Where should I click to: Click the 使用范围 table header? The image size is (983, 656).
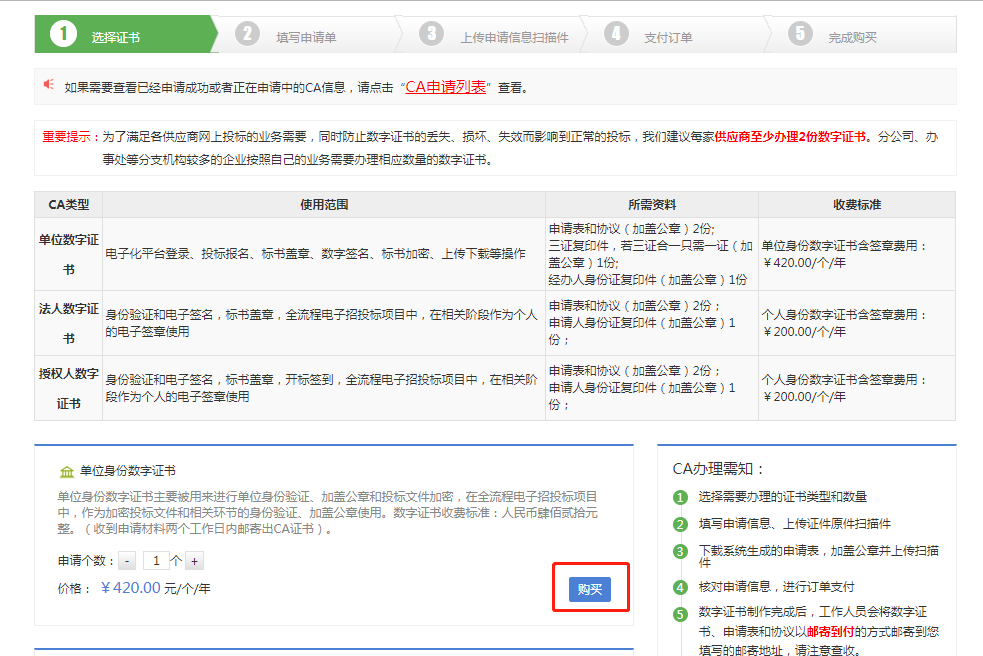(323, 204)
